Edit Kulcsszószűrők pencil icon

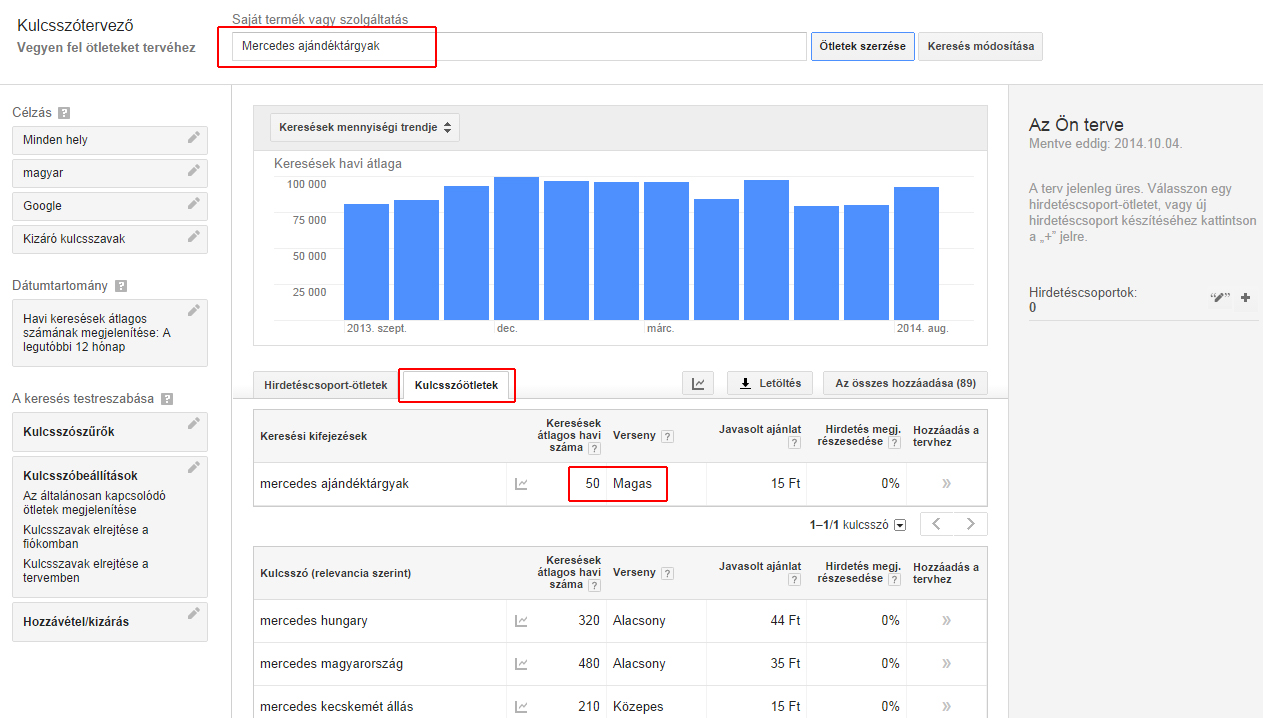[x=194, y=424]
